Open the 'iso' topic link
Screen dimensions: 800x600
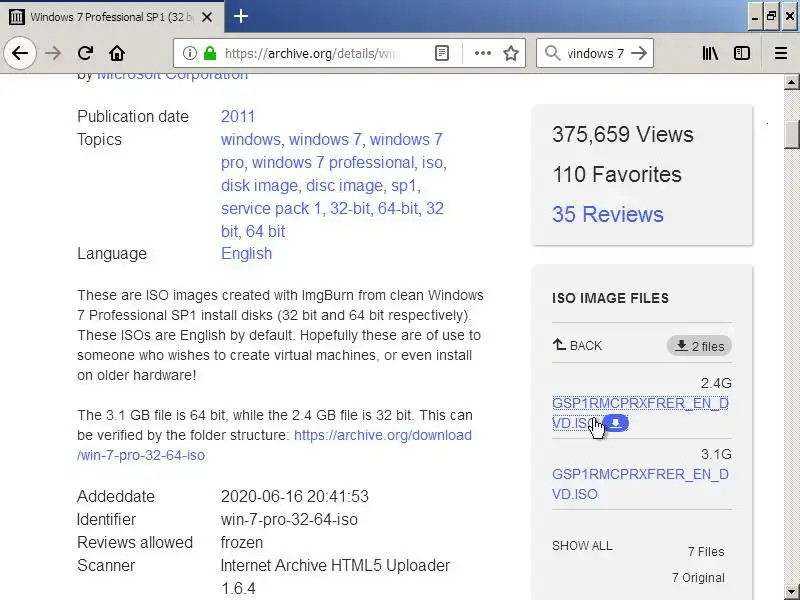pos(432,162)
